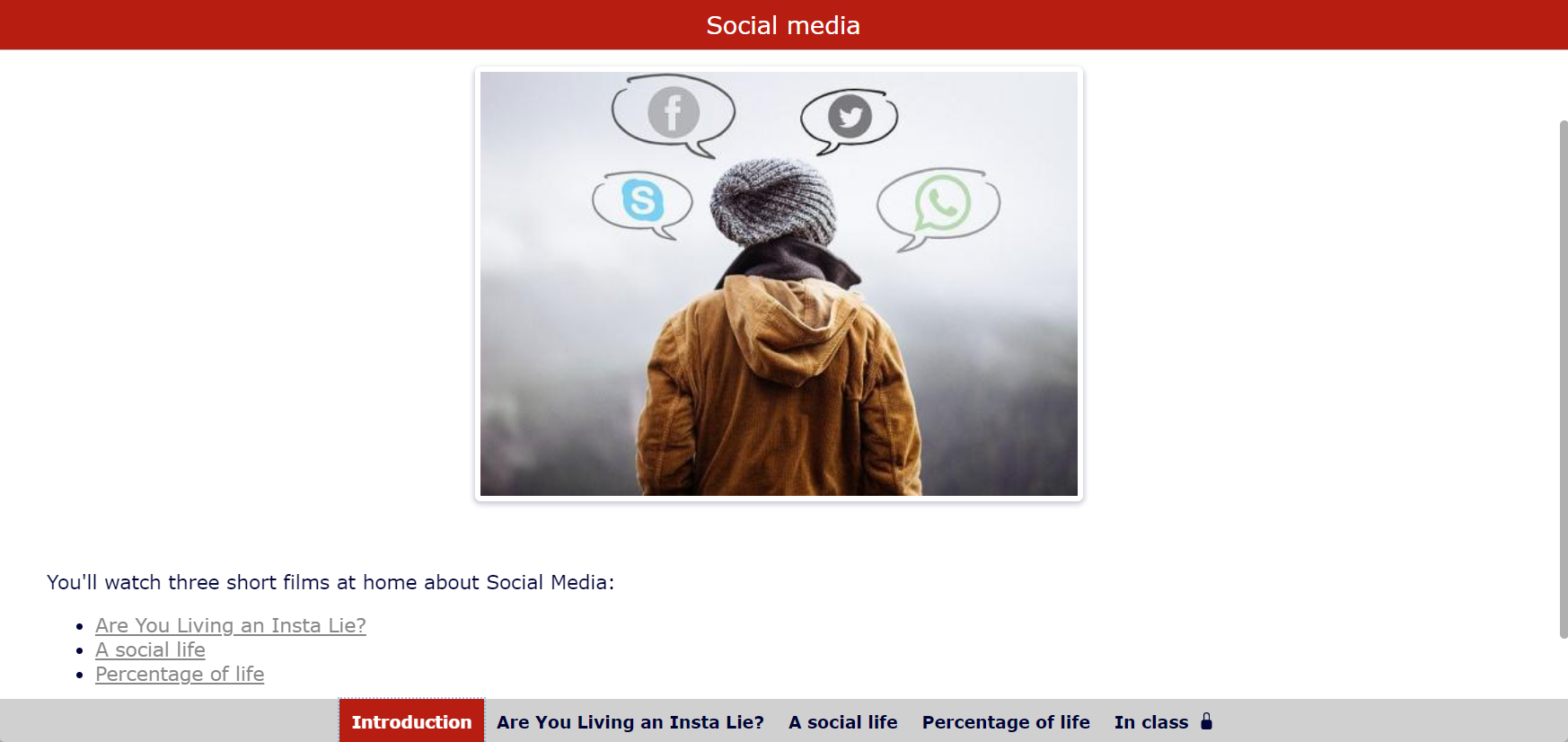Switch to Are You Living an Insta Lie? tab

[630, 721]
